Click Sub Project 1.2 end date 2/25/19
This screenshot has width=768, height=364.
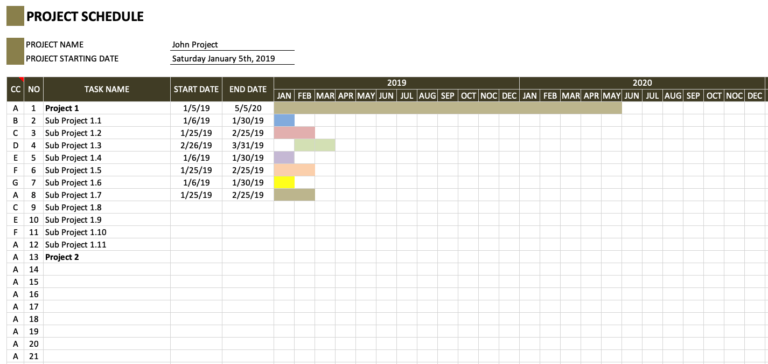(x=248, y=133)
